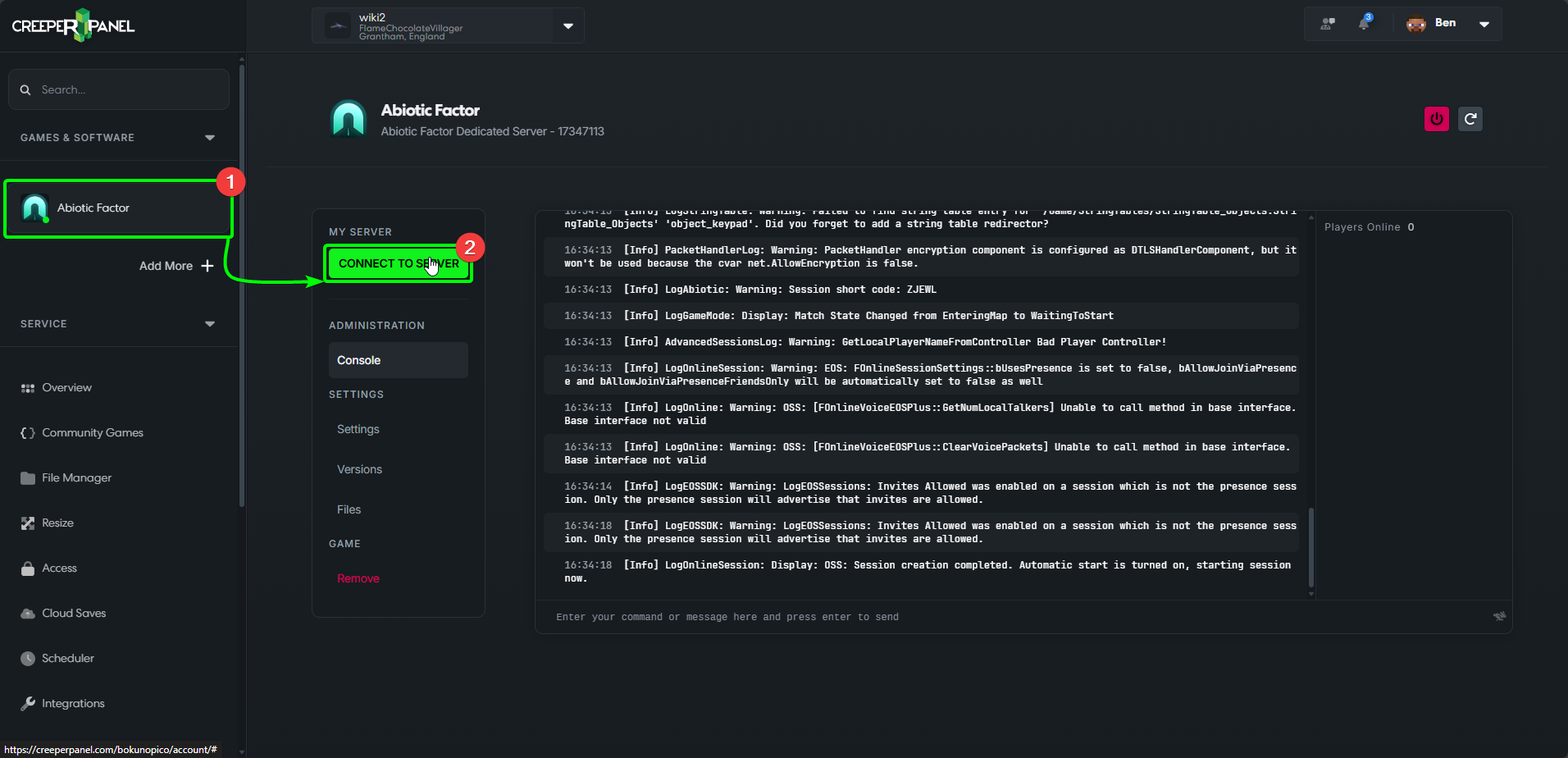The image size is (1568, 758).
Task: Click the Ben user avatar
Action: 1416,24
